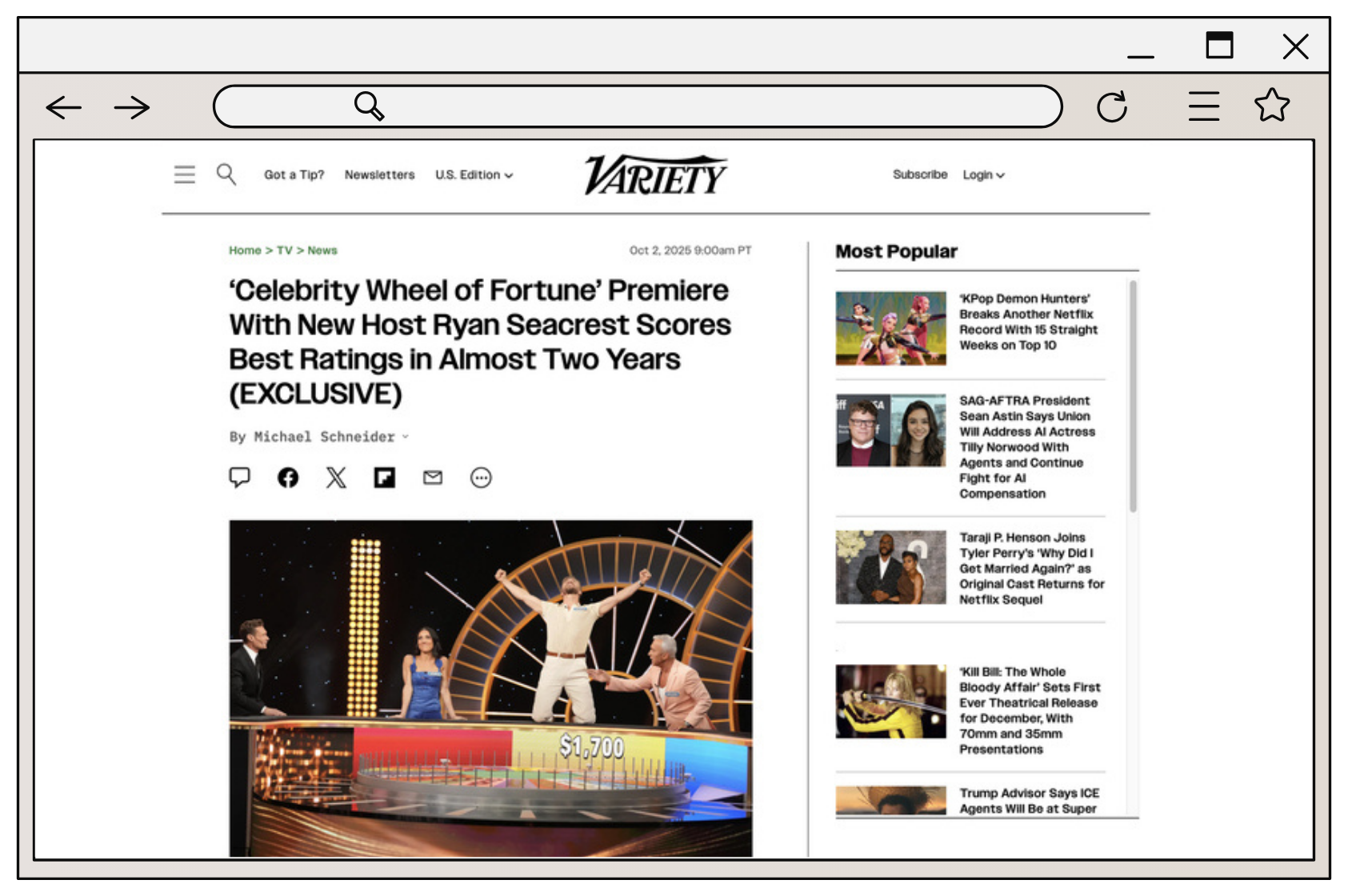Open the U.S. Edition dropdown
1348x896 pixels.
[474, 174]
